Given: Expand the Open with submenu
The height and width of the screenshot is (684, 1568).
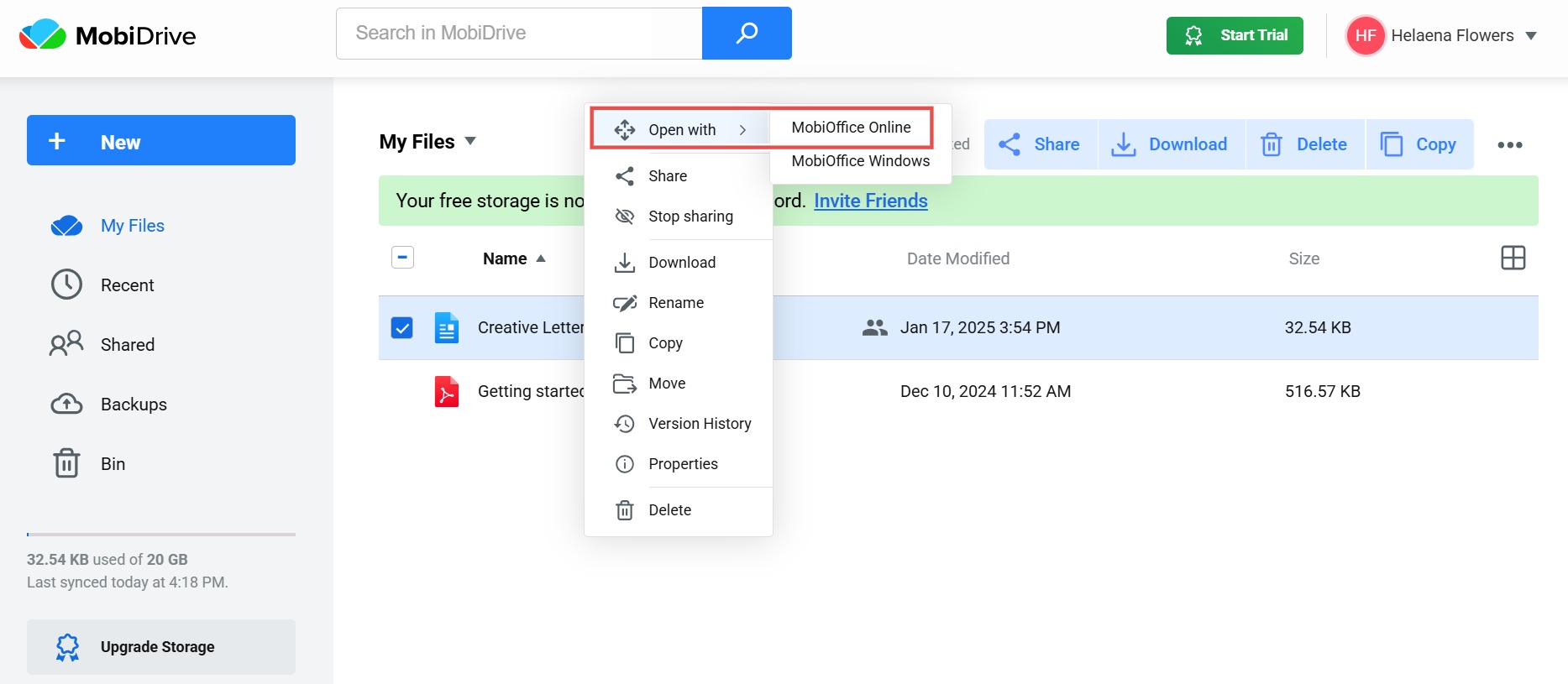Looking at the screenshot, I should (680, 130).
